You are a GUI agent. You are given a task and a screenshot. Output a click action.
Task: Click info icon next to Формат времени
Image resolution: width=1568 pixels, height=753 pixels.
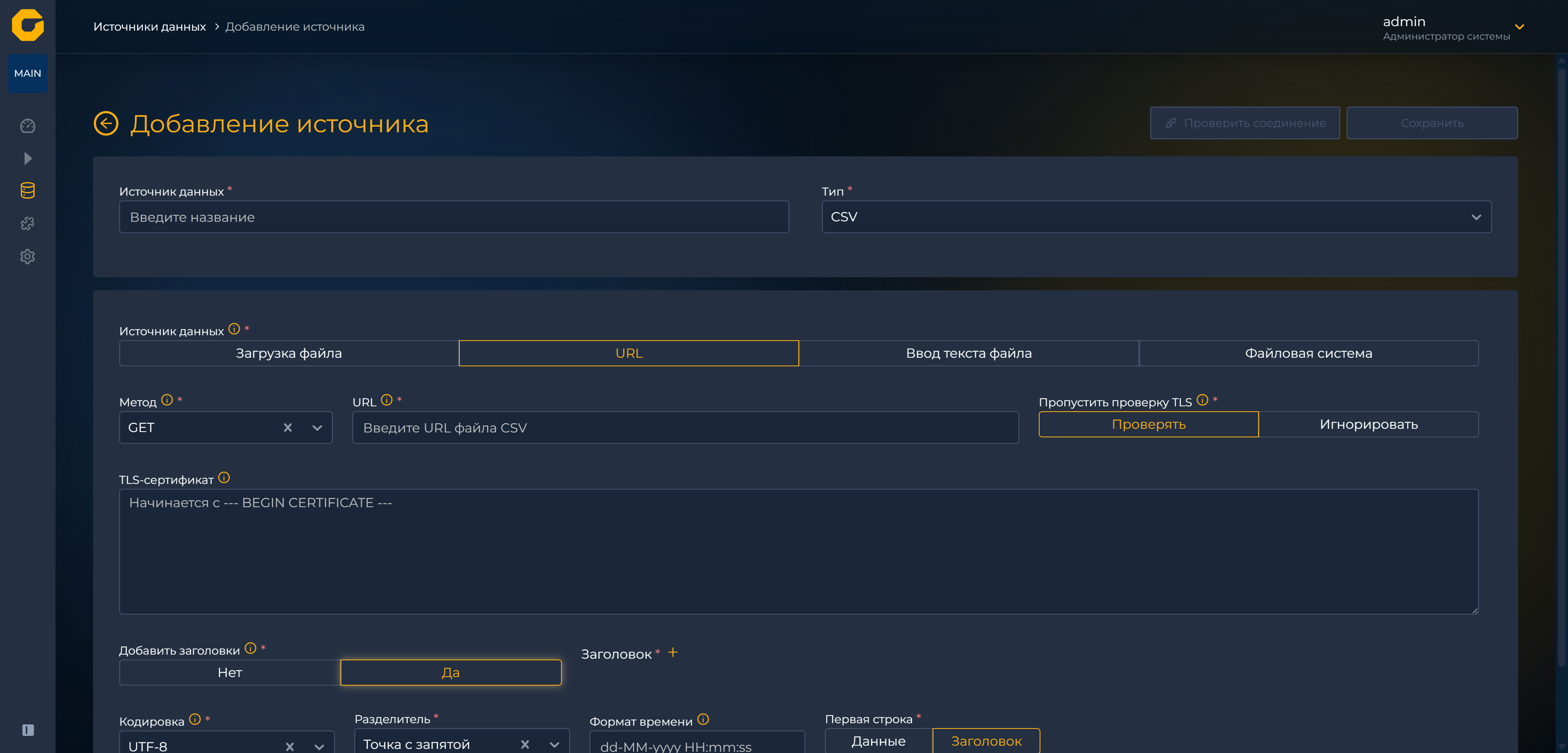click(703, 720)
